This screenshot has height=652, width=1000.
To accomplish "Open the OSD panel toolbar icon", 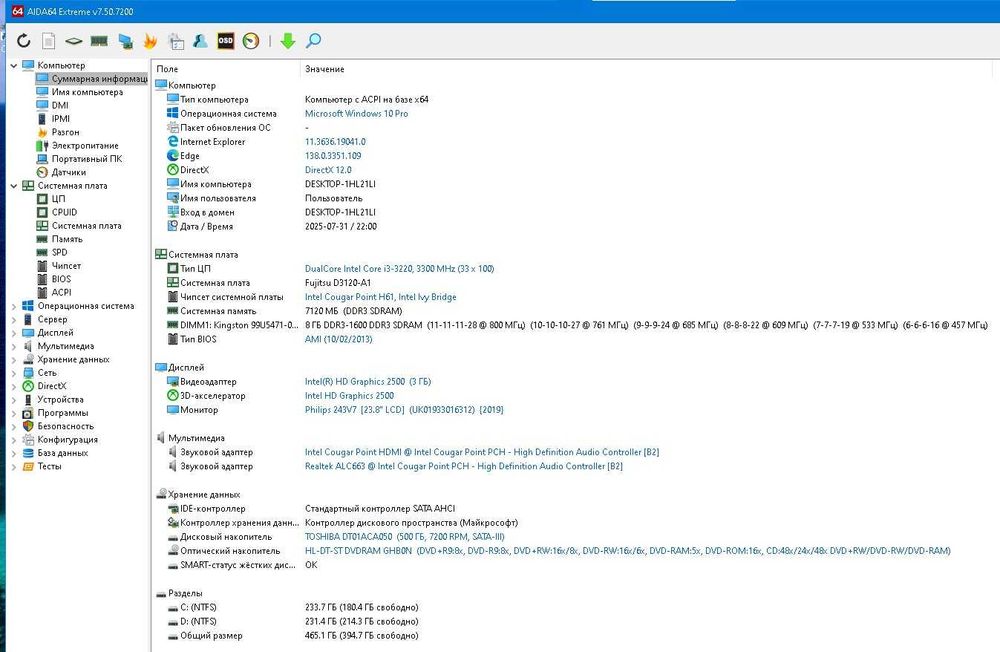I will 225,41.
